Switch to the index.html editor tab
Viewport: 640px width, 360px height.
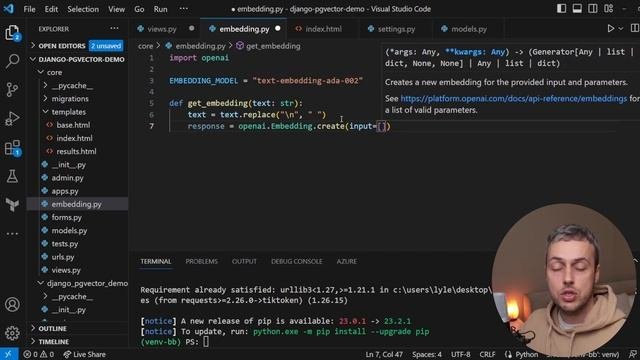tap(323, 29)
